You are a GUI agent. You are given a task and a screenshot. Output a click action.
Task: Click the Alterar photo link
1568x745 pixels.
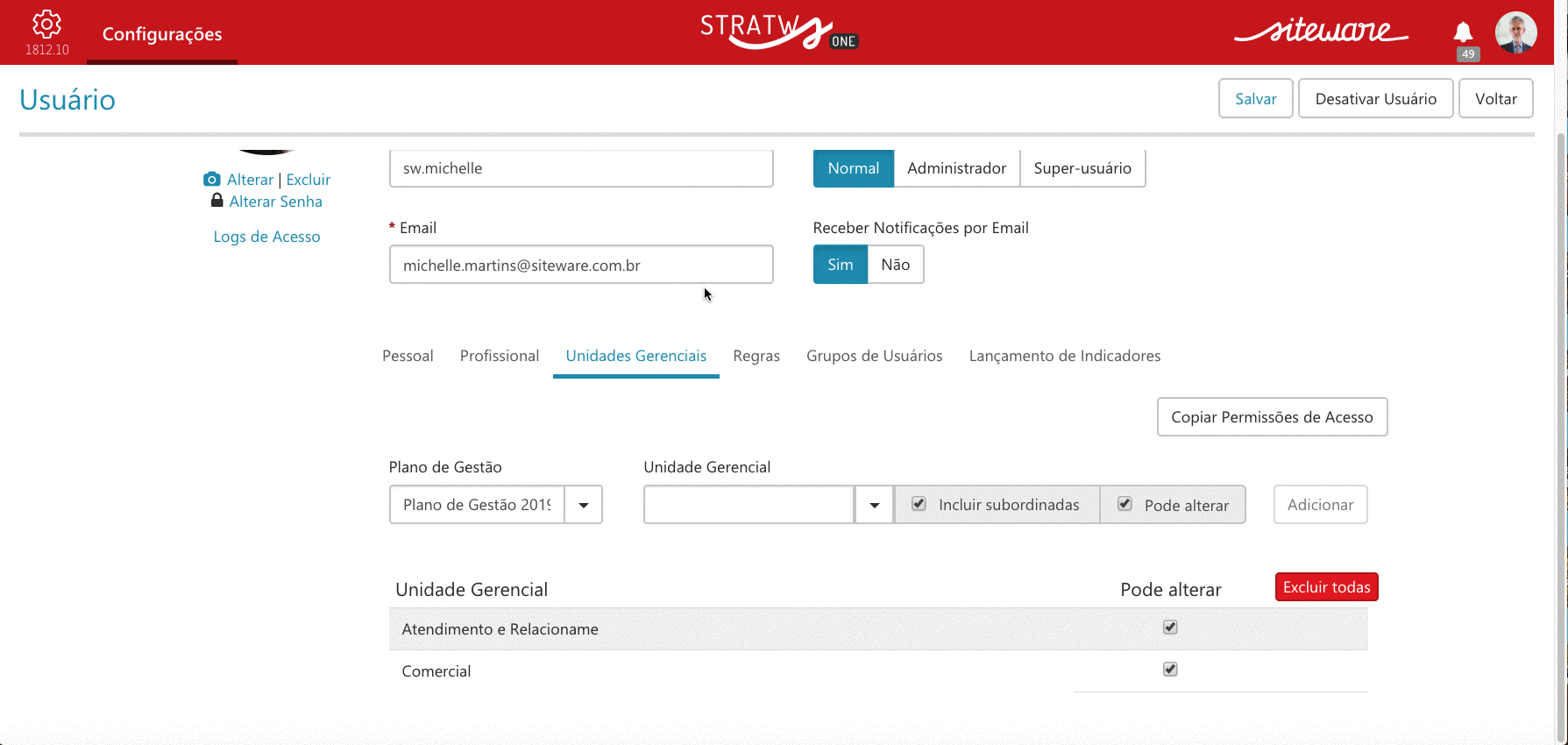coord(251,180)
